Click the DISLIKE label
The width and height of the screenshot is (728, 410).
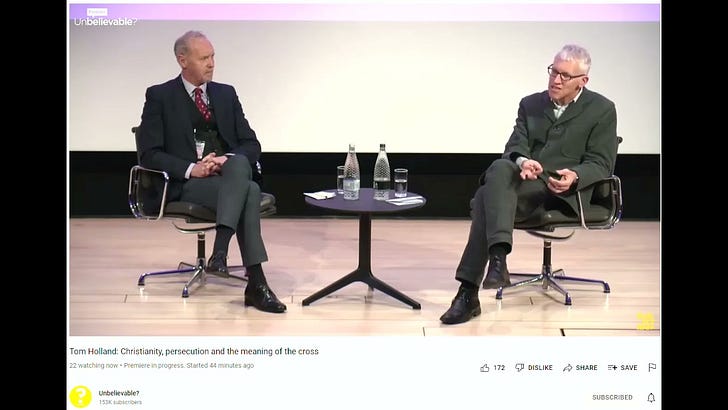click(x=540, y=368)
